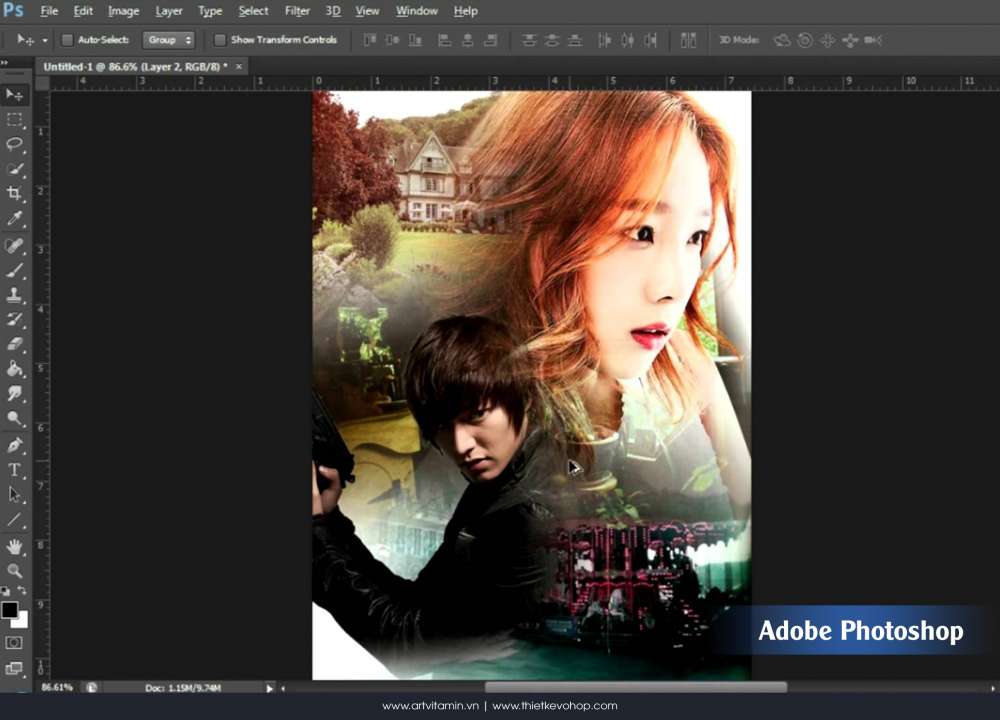Screen dimensions: 1000x720
Task: Toggle Quick Mask mode button
Action: coord(14,643)
